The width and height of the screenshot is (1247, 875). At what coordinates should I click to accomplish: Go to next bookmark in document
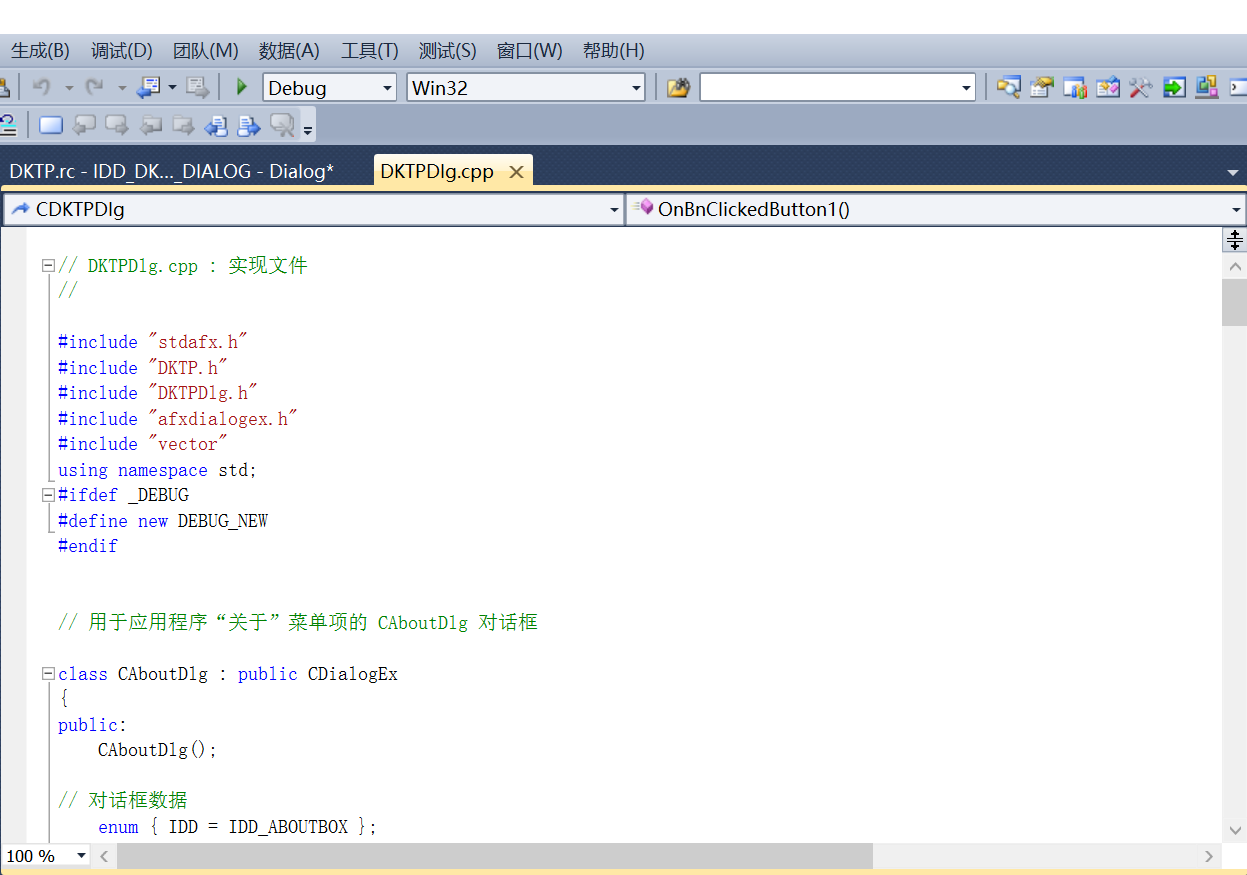pyautogui.click(x=249, y=125)
